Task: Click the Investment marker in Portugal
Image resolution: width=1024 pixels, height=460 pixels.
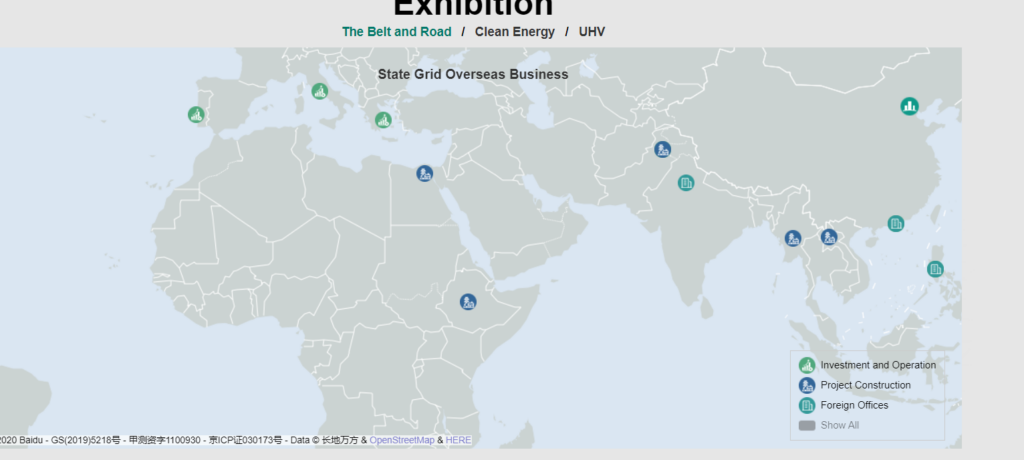Action: click(196, 115)
